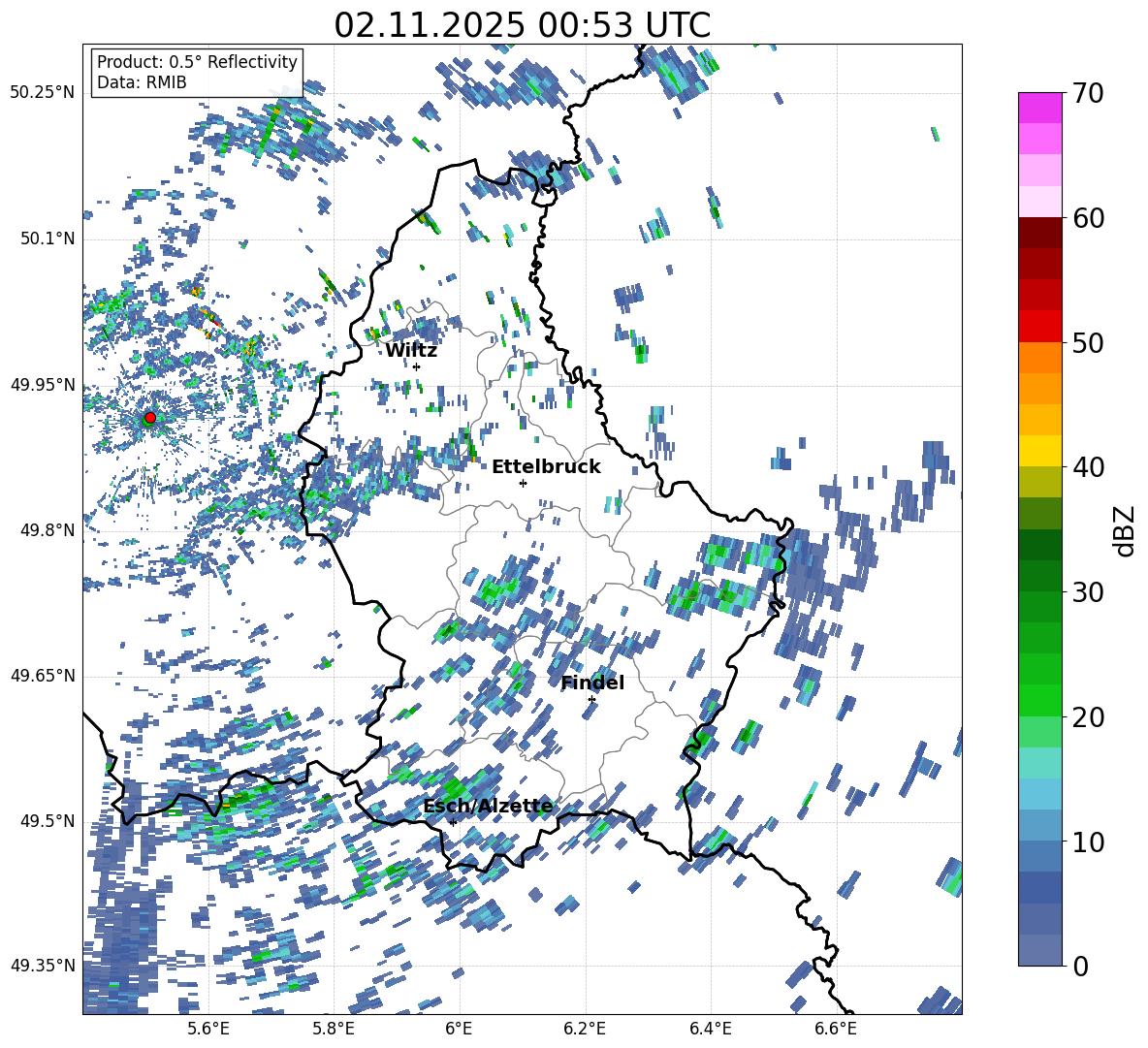
Task: Click the 50.25°N latitude tick label
Action: (42, 93)
